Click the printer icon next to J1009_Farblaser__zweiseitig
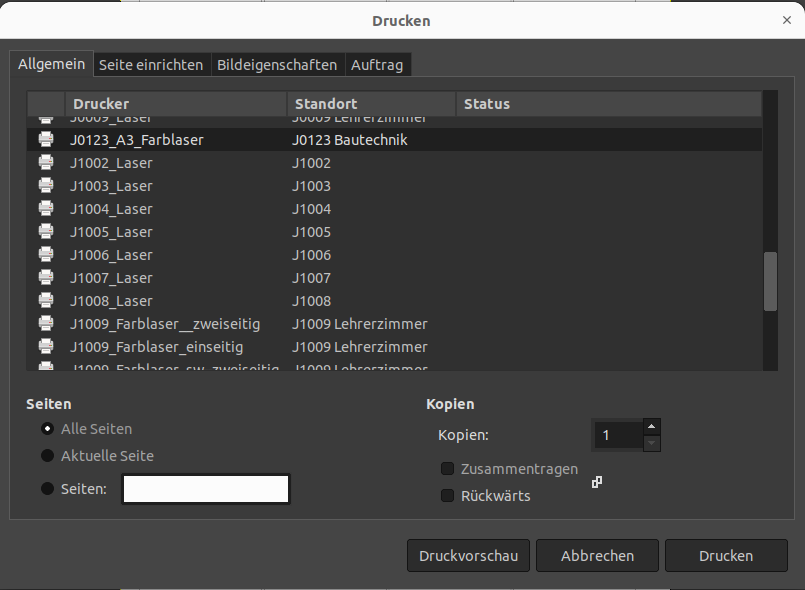 pos(45,323)
